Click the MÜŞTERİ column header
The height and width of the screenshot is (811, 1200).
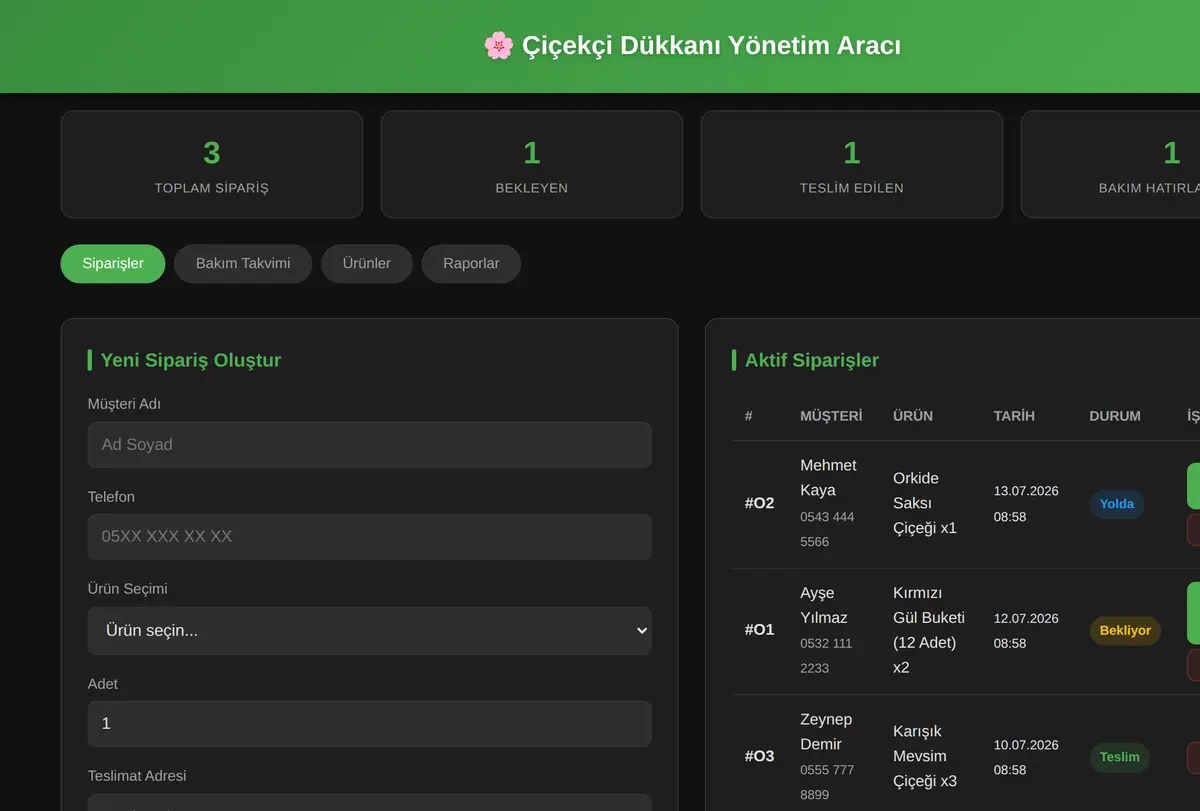tap(831, 416)
